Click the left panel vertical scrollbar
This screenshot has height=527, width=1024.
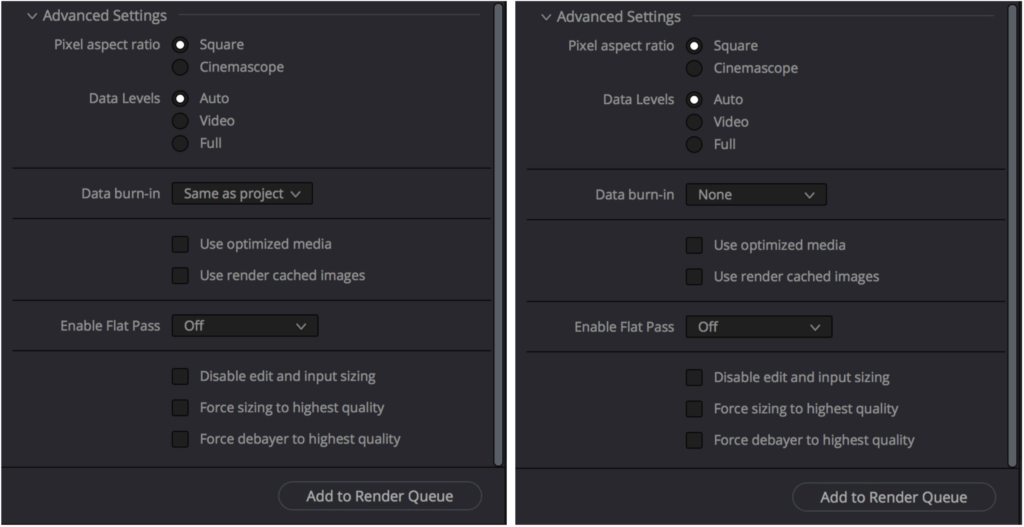(498, 234)
